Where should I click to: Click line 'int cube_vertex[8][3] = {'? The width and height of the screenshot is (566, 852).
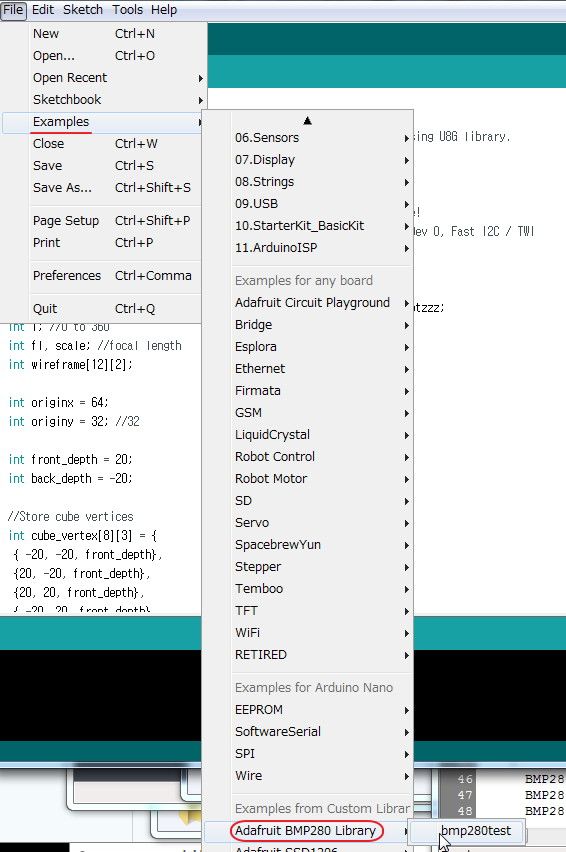83,536
